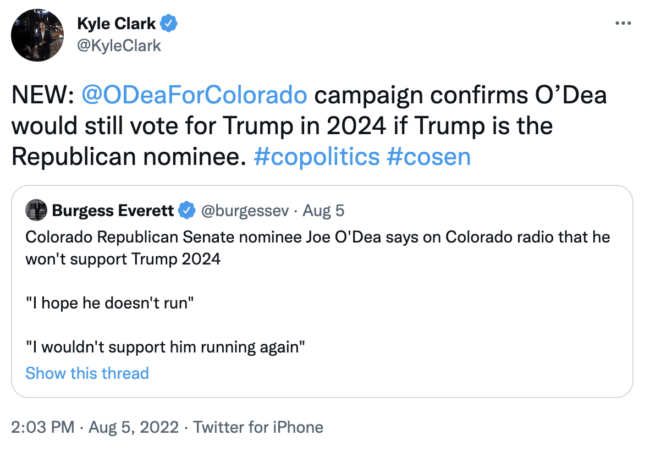The width and height of the screenshot is (650, 452).
Task: Follow the #cosen hashtag
Action: click(428, 157)
